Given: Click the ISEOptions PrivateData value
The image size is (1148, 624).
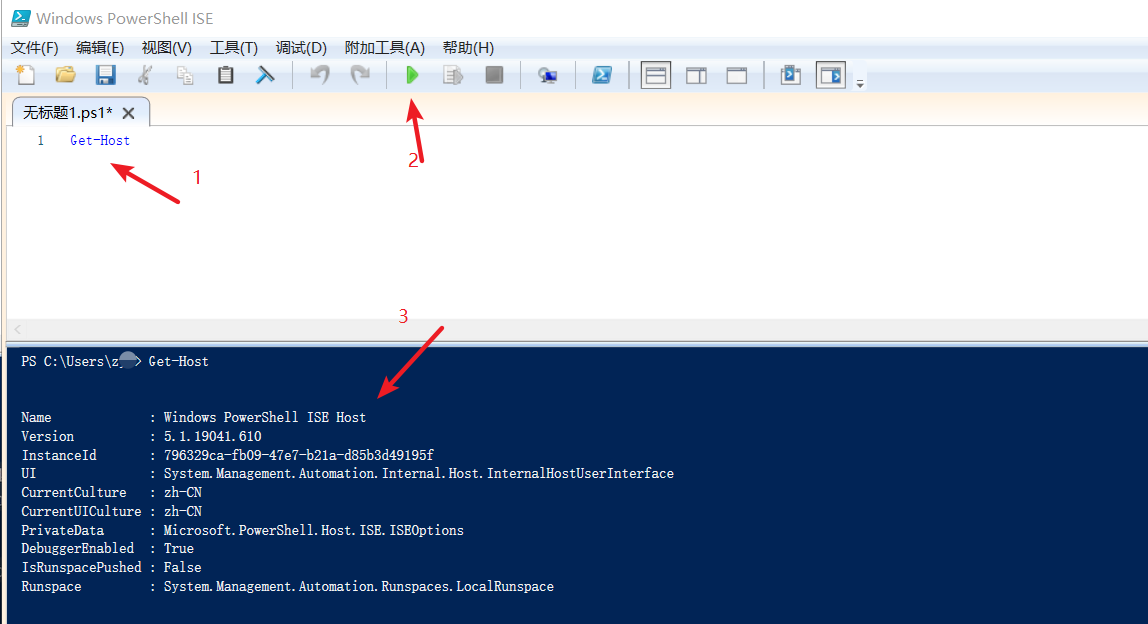Looking at the screenshot, I should (x=313, y=530).
